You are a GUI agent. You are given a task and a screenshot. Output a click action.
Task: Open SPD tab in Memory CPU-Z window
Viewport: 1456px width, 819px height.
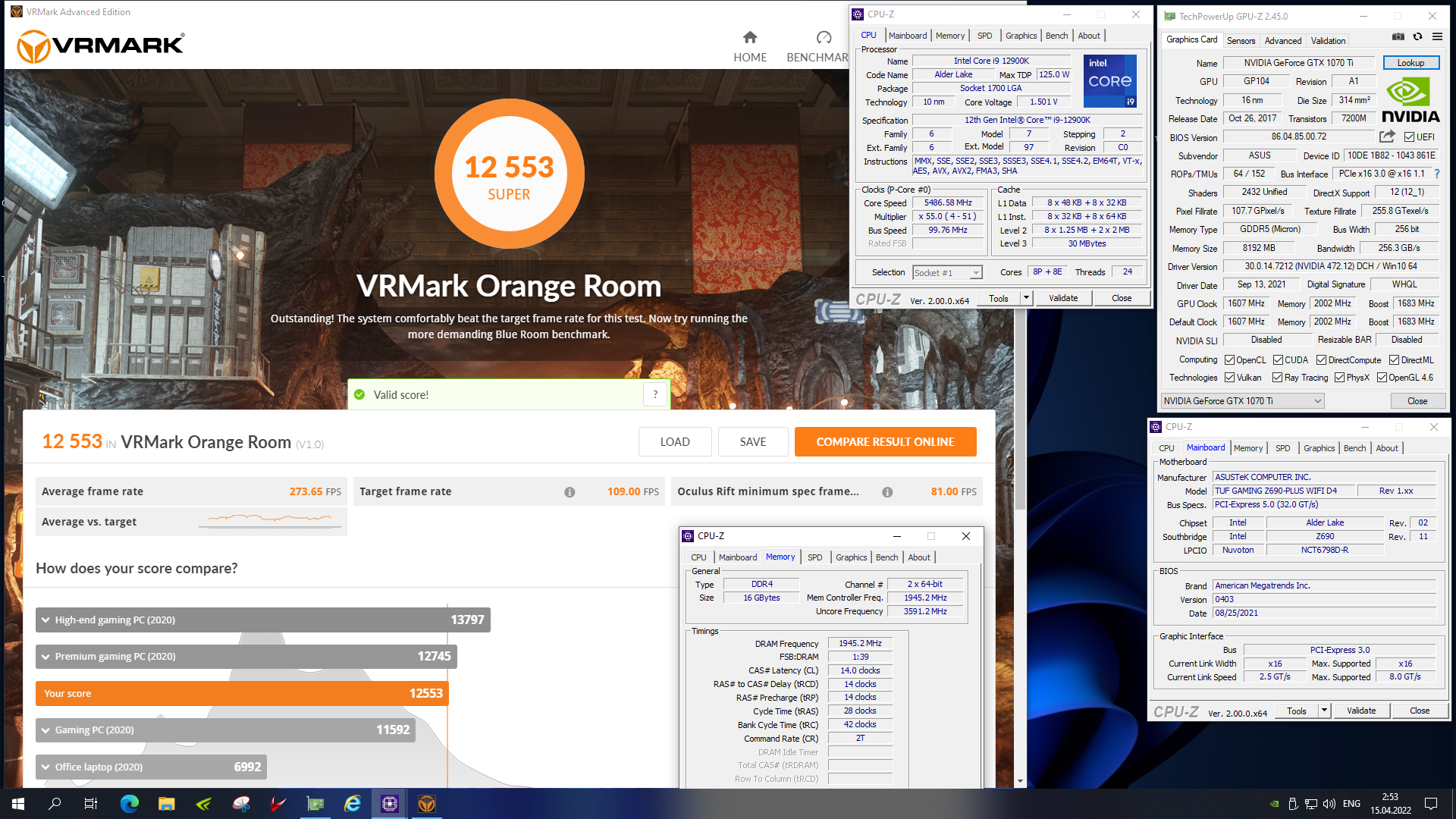point(815,557)
